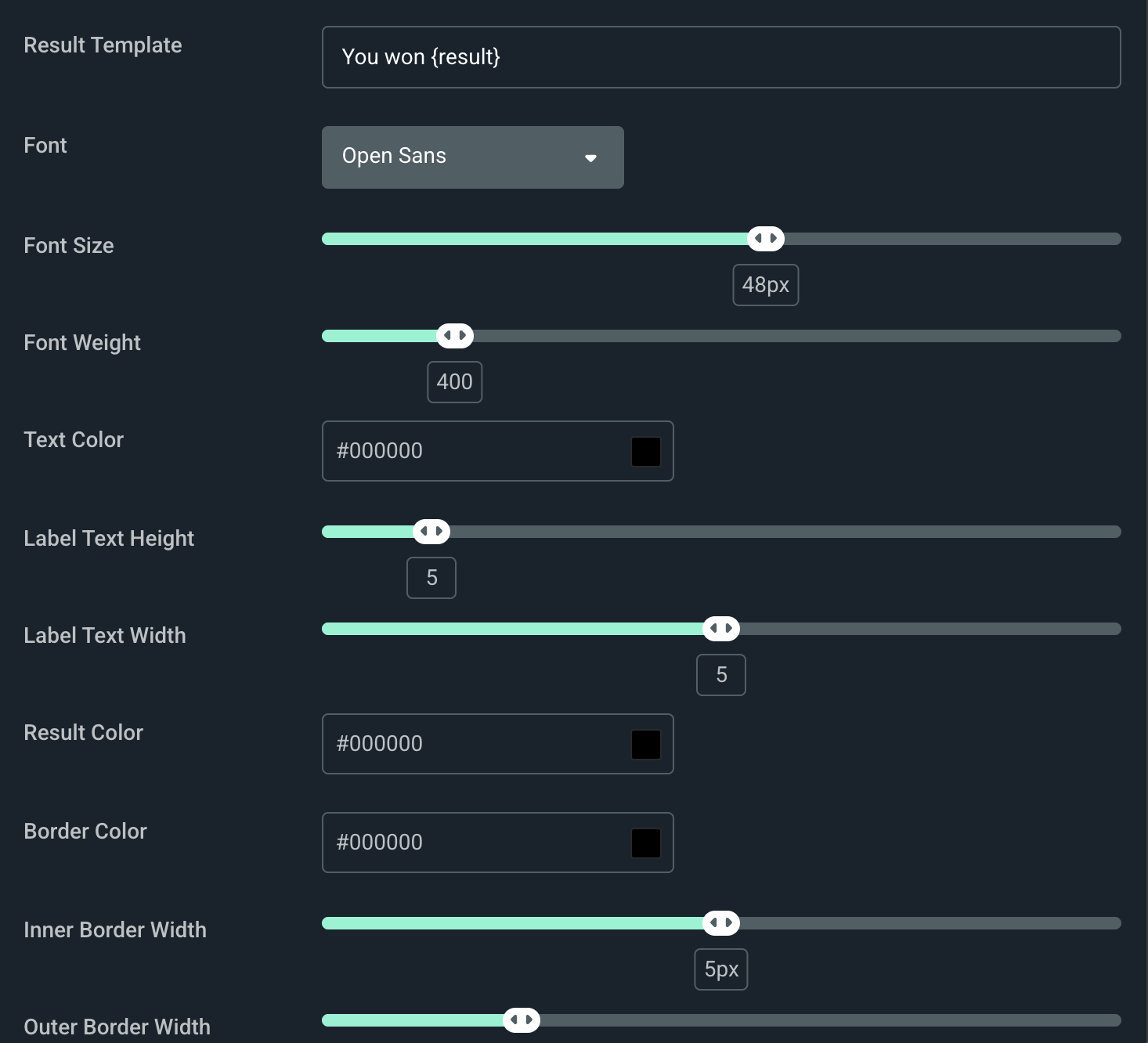Click the Font Weight slider handle
This screenshot has height=1043, width=1148.
pos(454,335)
